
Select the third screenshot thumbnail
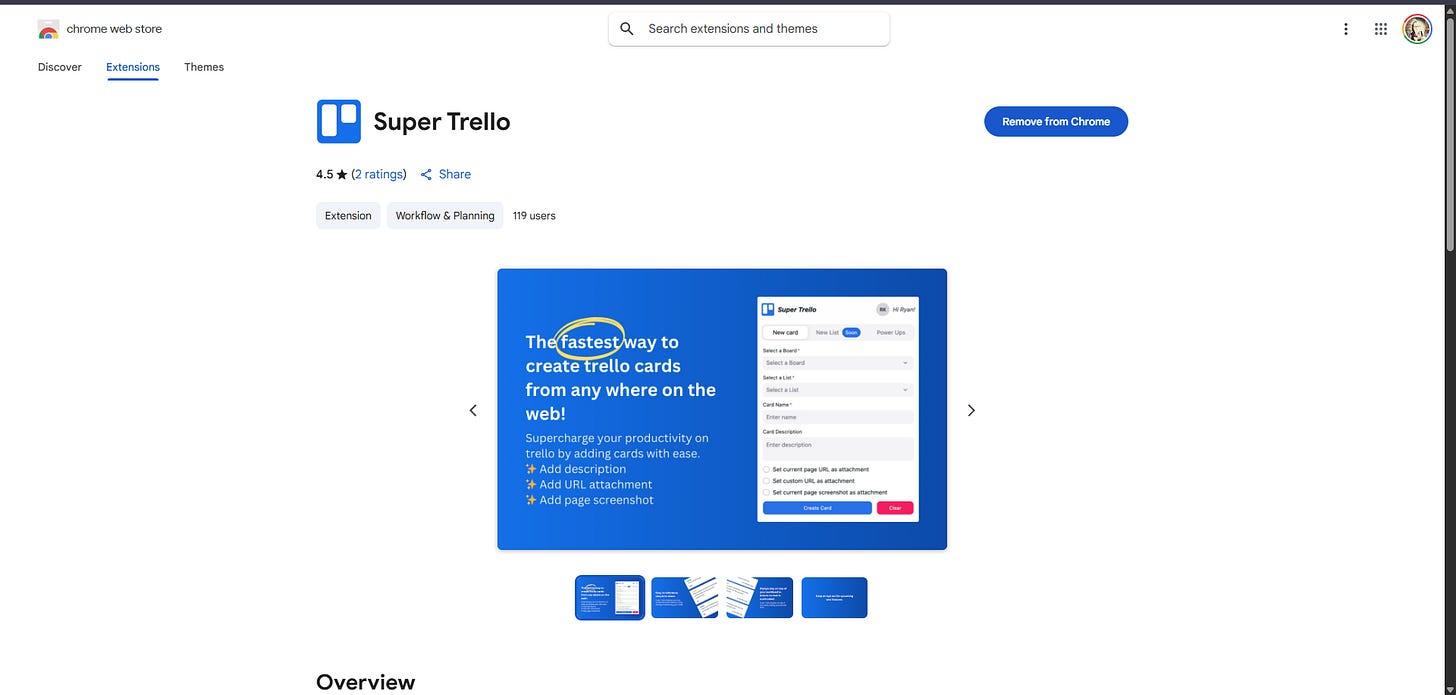click(760, 598)
